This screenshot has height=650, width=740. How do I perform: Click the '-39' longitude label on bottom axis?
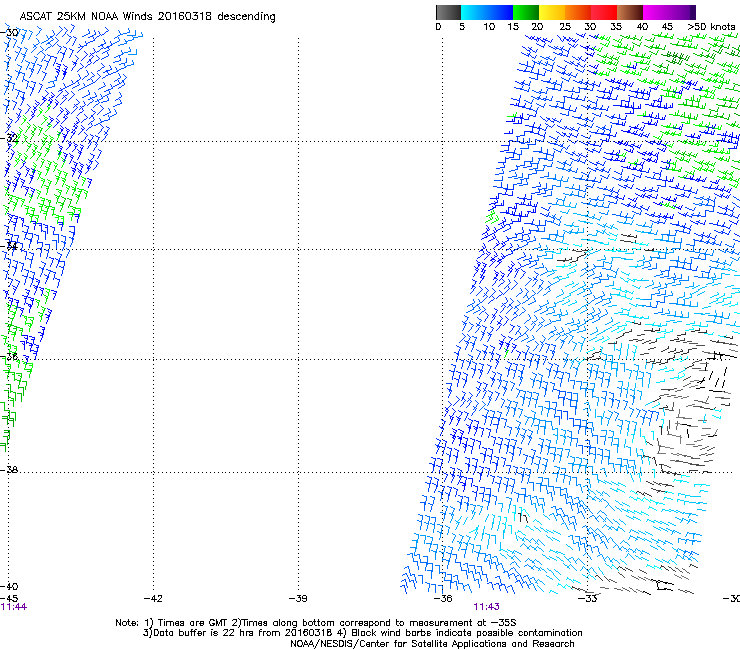coord(298,599)
